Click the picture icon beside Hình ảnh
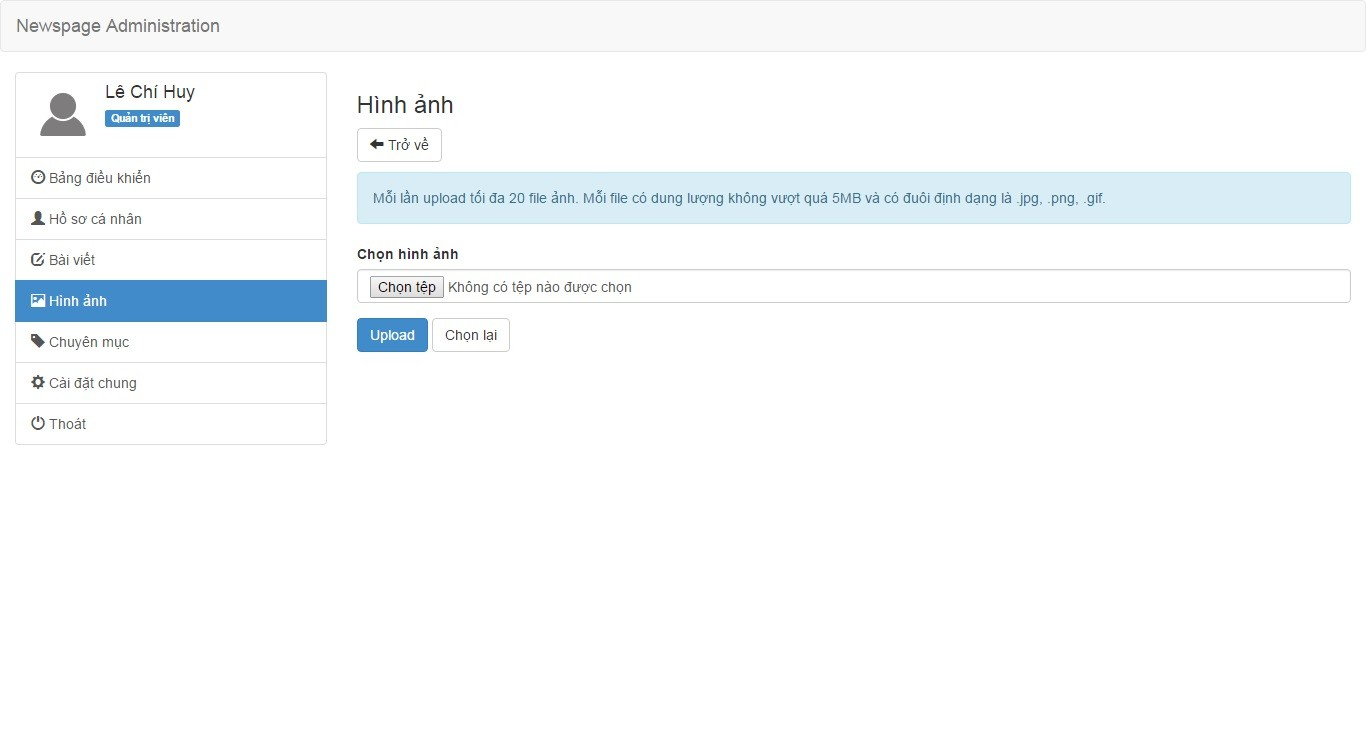The image size is (1366, 734). (38, 300)
